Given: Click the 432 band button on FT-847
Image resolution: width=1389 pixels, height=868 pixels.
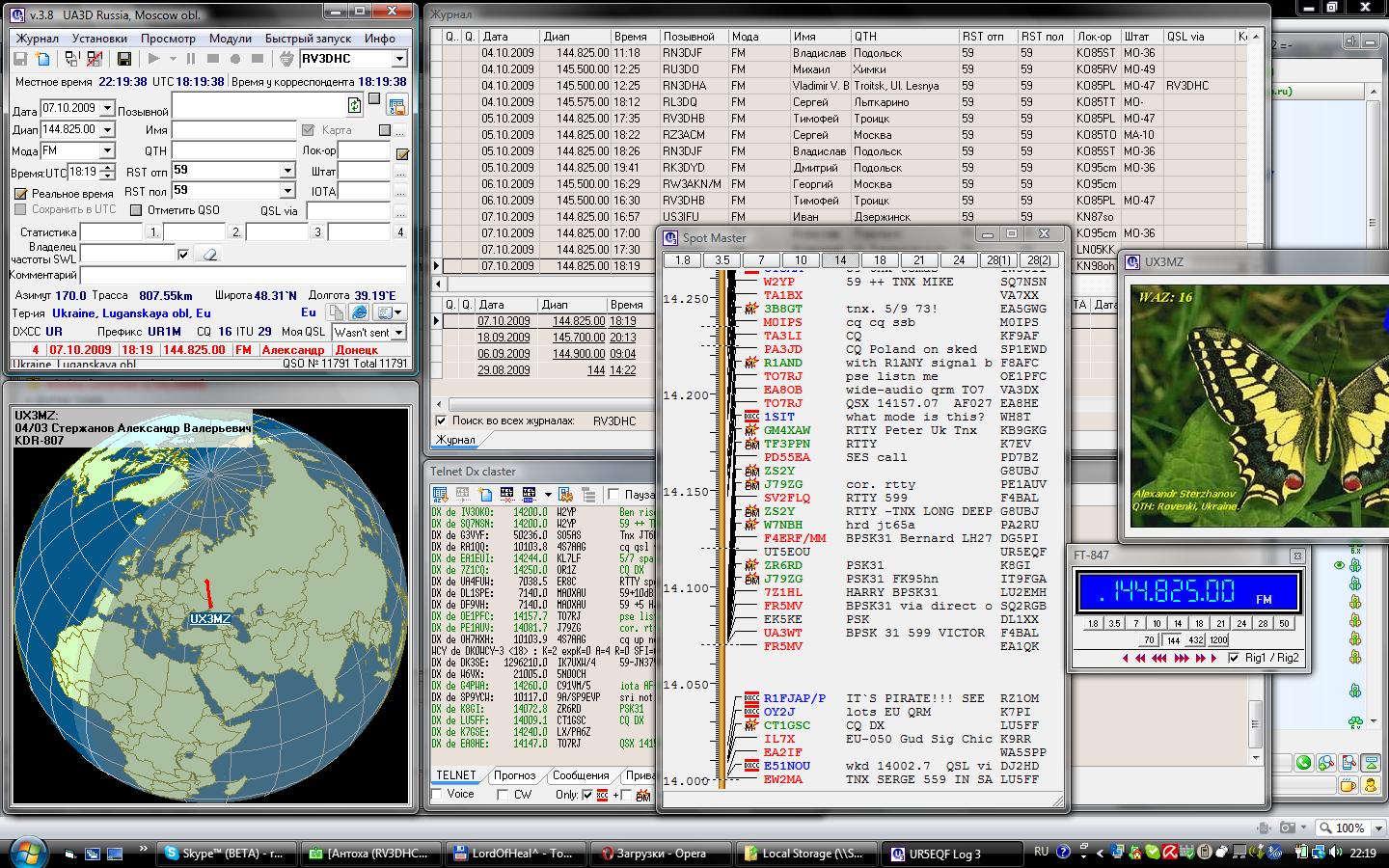Looking at the screenshot, I should coord(1195,640).
